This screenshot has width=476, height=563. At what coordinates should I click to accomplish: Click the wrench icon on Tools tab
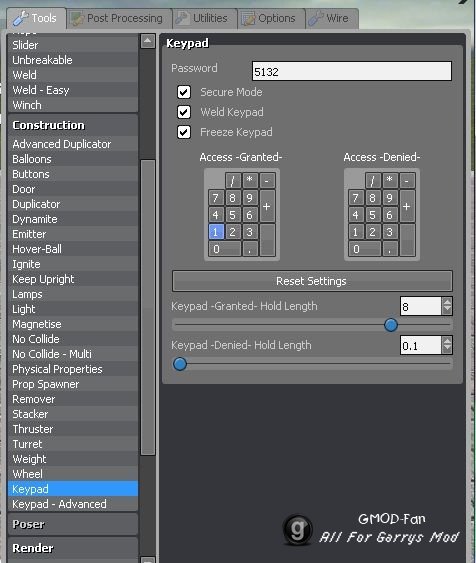[20, 18]
